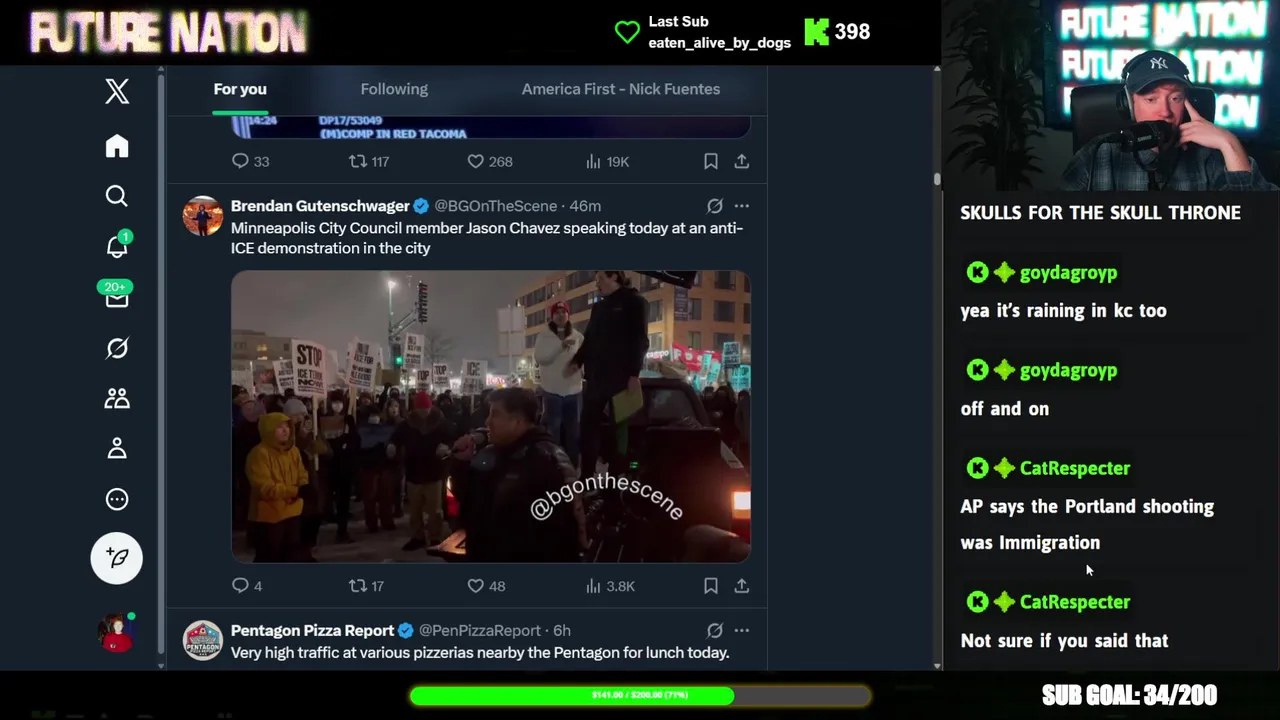1280x720 pixels.
Task: Open Grok icon in the sidebar
Action: click(117, 348)
